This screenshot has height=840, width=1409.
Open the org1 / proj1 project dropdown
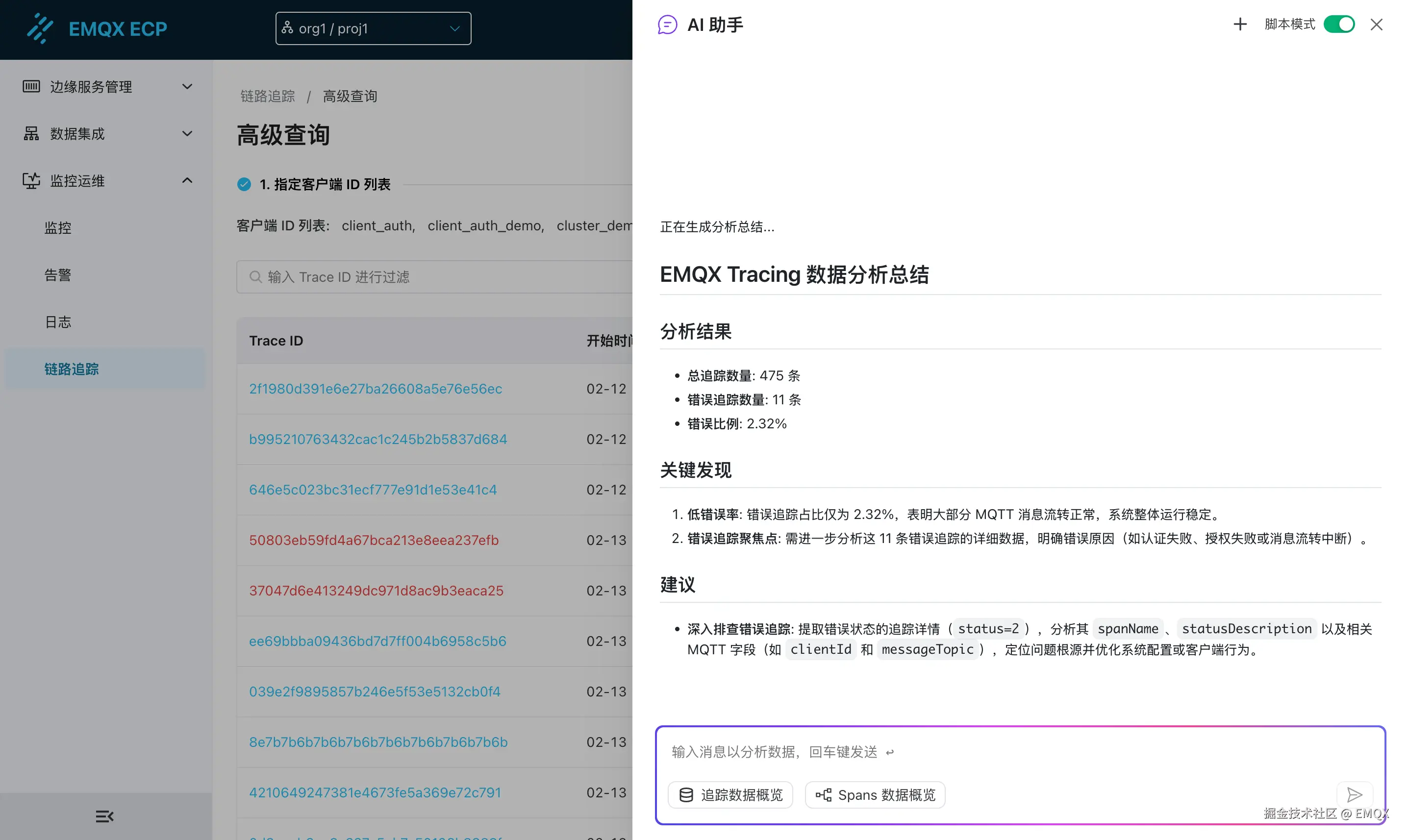coord(373,28)
